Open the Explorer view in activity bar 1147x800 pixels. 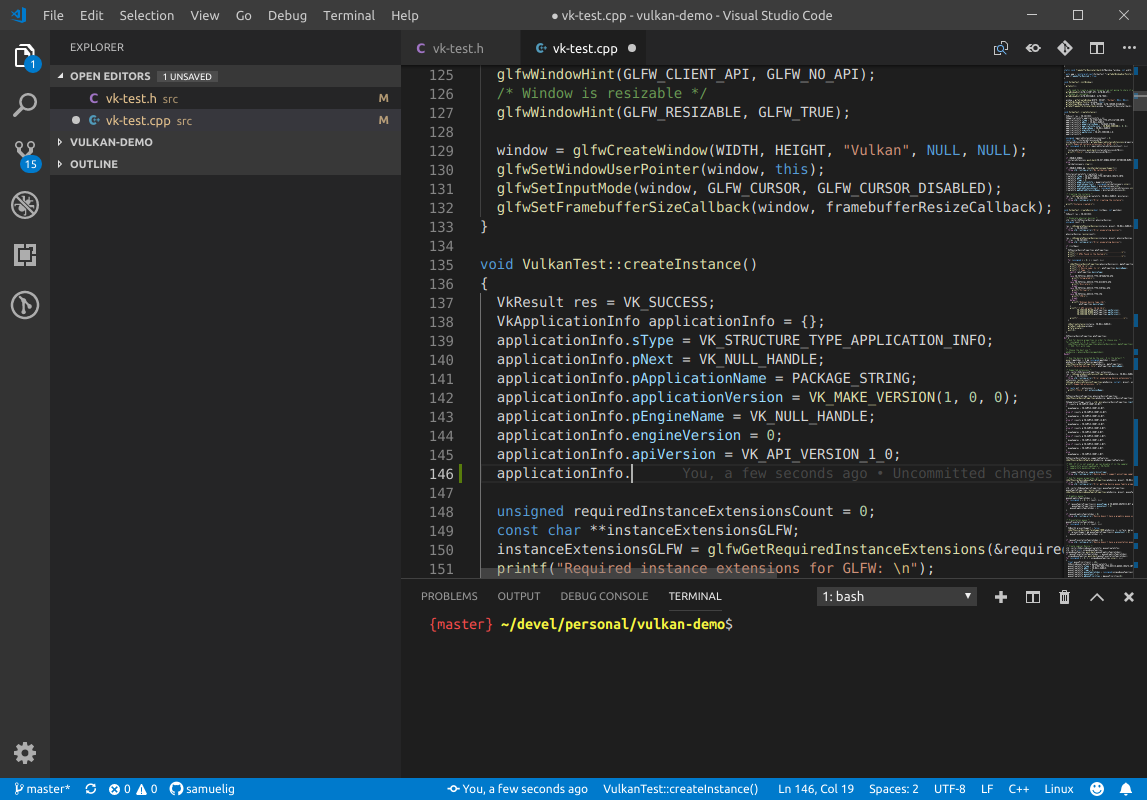25,56
